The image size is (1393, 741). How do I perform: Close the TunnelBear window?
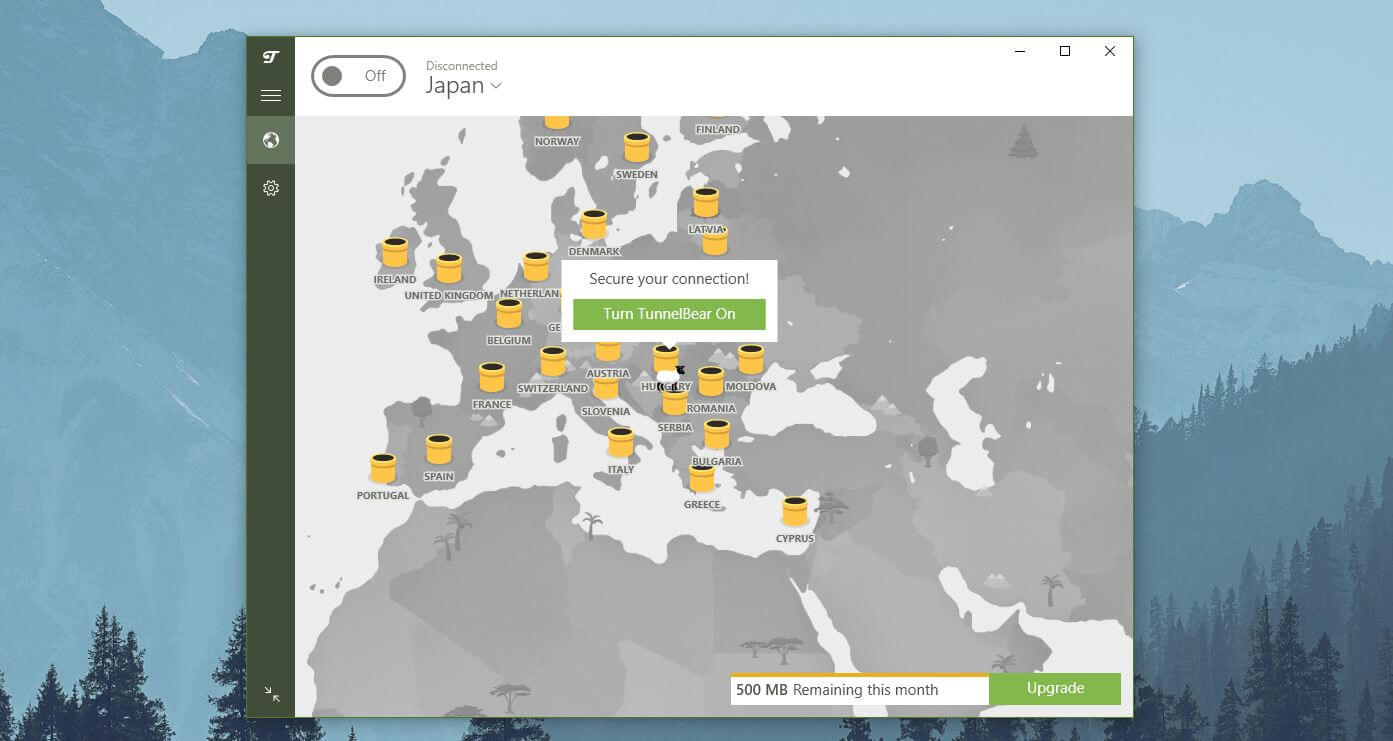pos(1110,51)
